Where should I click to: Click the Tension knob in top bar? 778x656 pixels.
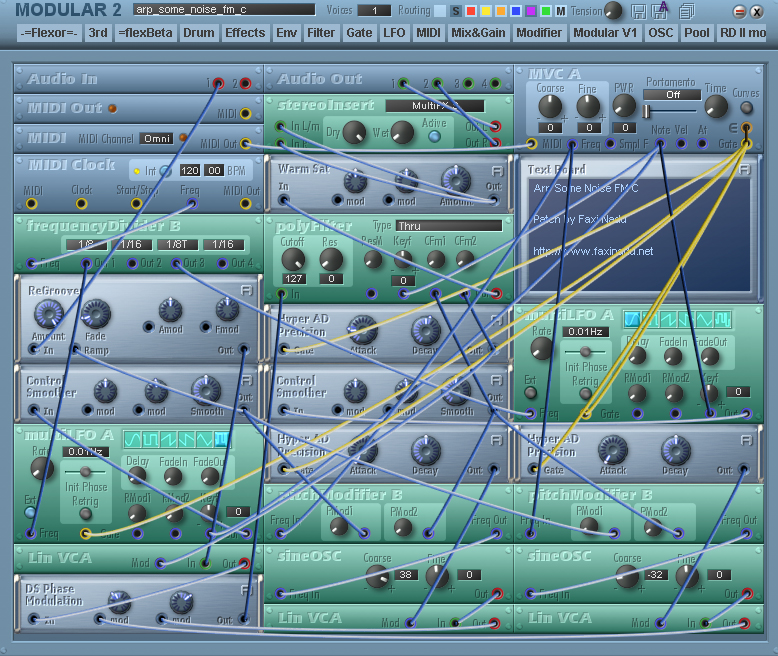pyautogui.click(x=613, y=10)
